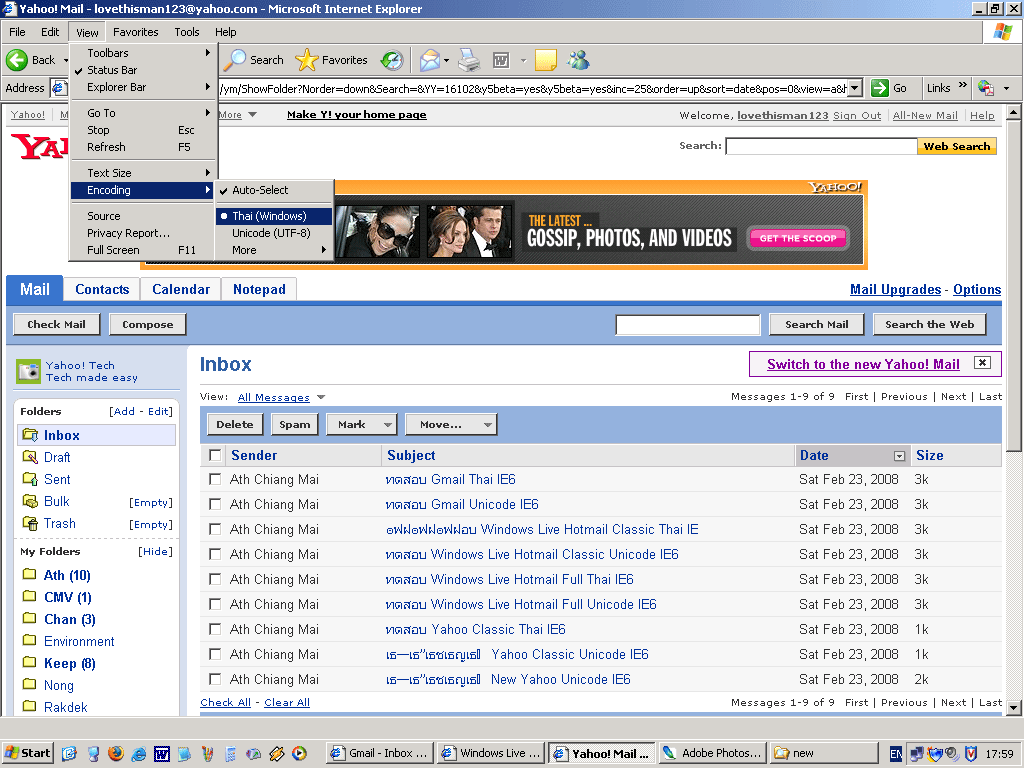1024x768 pixels.
Task: Click the Yahoo! Tech camera icon
Action: (28, 371)
